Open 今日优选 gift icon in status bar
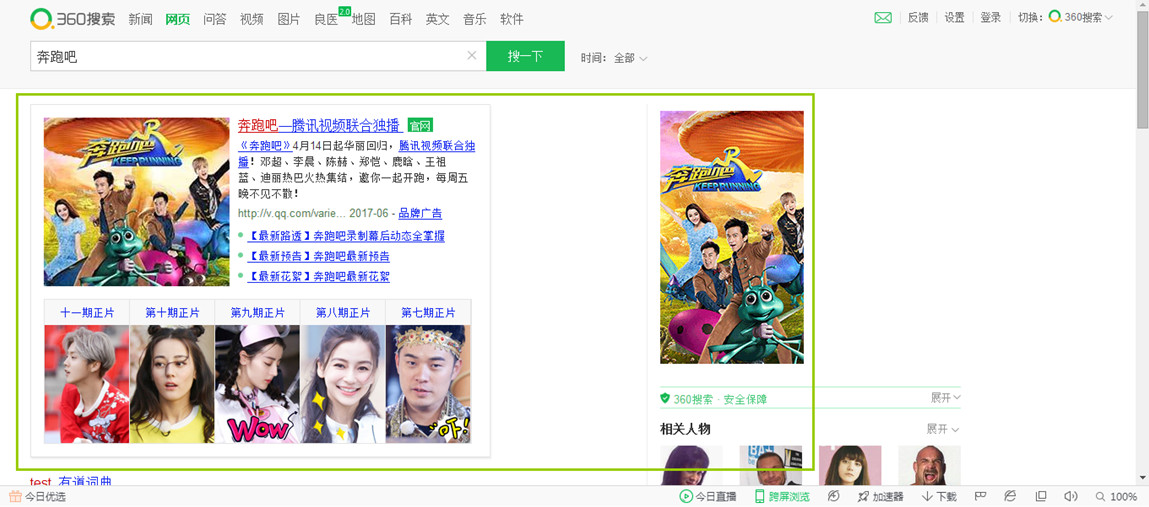 tap(15, 497)
